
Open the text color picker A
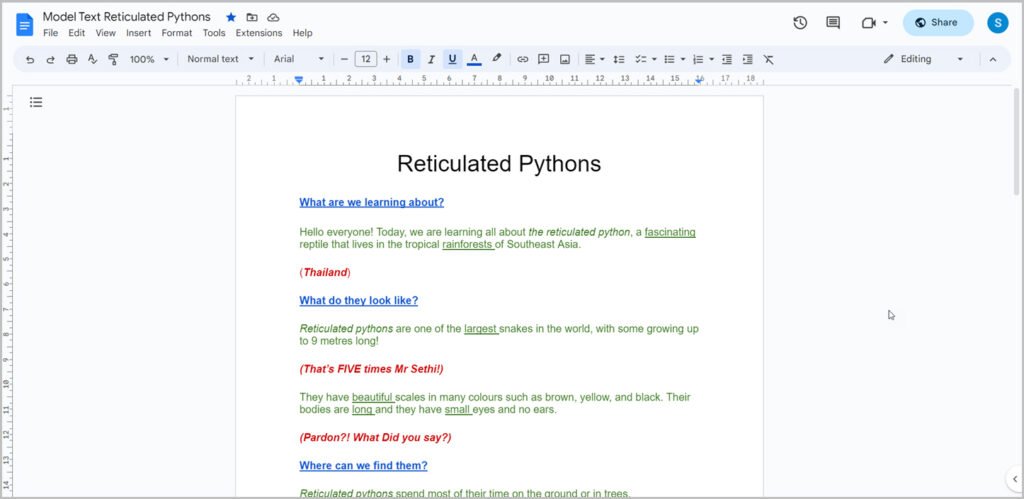(x=474, y=59)
